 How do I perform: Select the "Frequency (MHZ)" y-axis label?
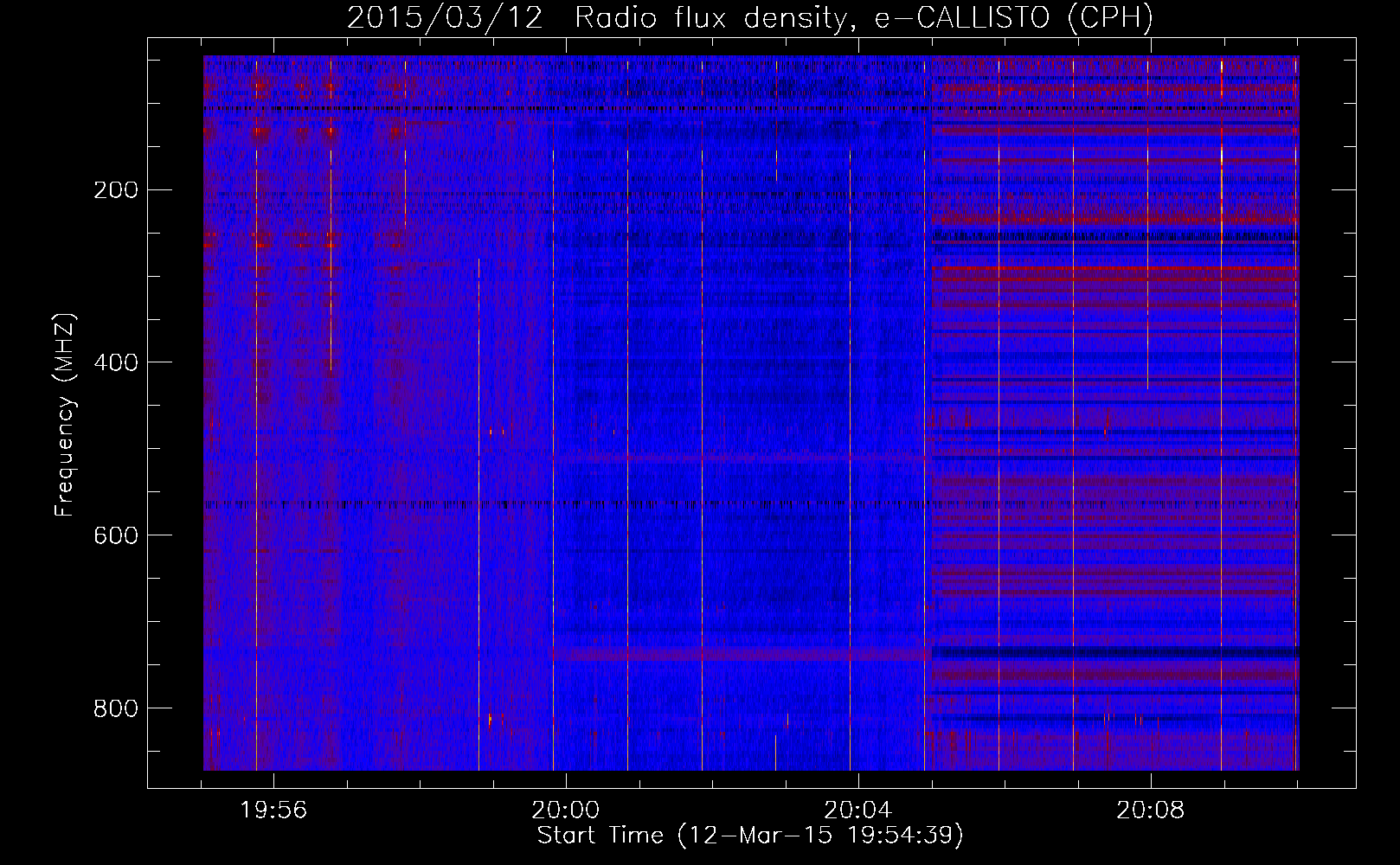click(x=65, y=414)
